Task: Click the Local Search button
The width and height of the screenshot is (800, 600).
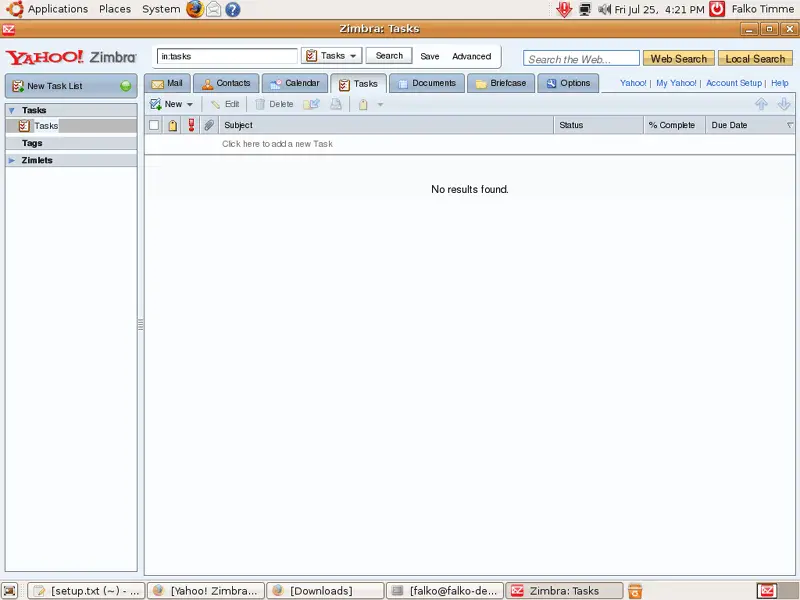Action: [755, 59]
